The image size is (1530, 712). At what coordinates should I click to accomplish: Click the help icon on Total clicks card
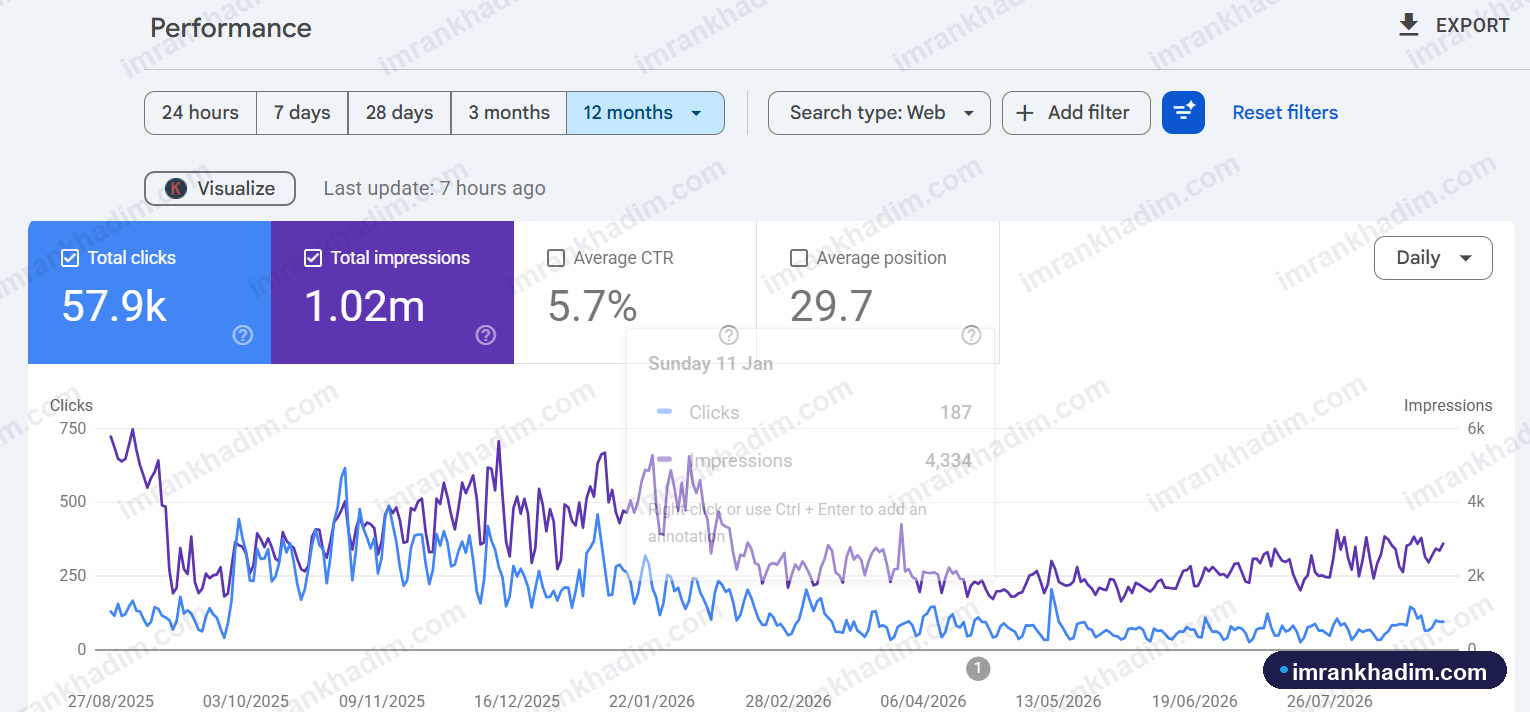(x=243, y=335)
